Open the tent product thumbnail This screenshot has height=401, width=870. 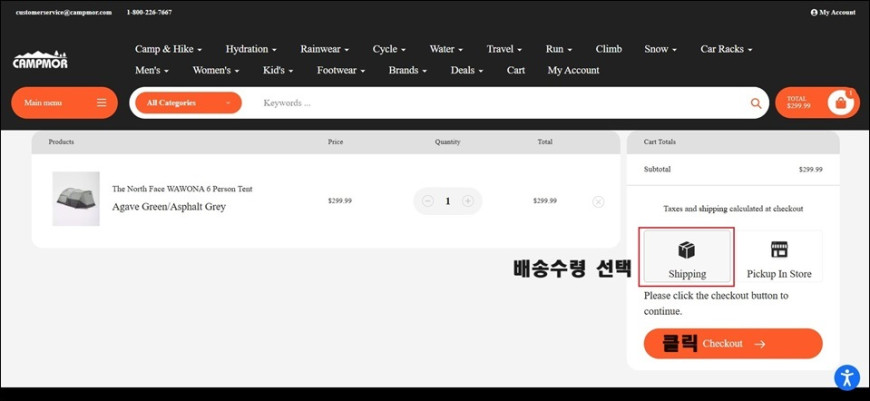pyautogui.click(x=76, y=199)
